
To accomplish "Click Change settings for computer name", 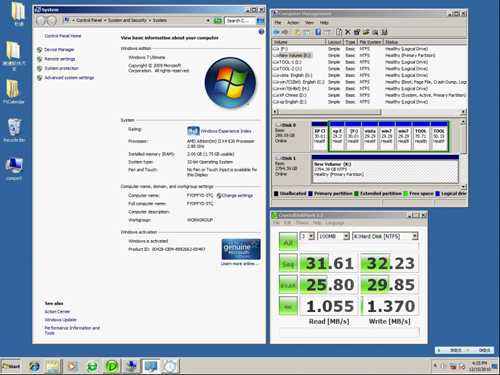I will (x=237, y=196).
